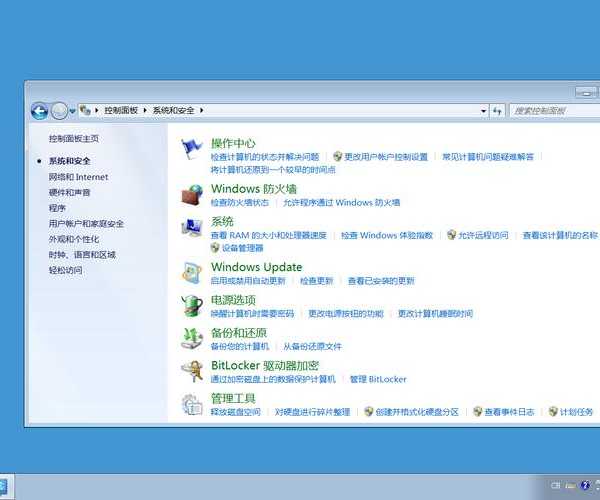Open the Windows Update heading
The height and width of the screenshot is (500, 600).
(x=256, y=267)
